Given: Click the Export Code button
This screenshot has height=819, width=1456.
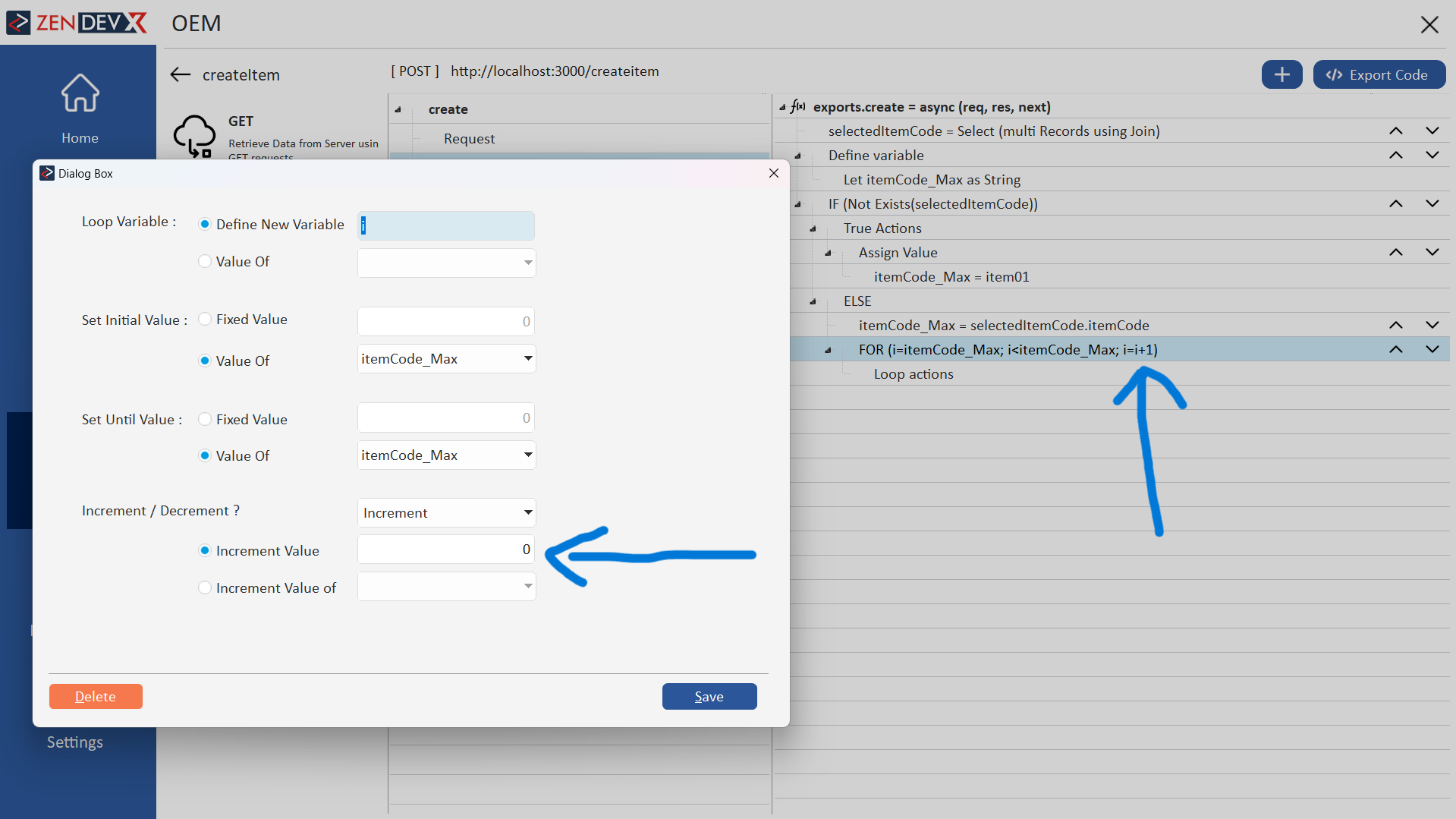Looking at the screenshot, I should (1379, 74).
